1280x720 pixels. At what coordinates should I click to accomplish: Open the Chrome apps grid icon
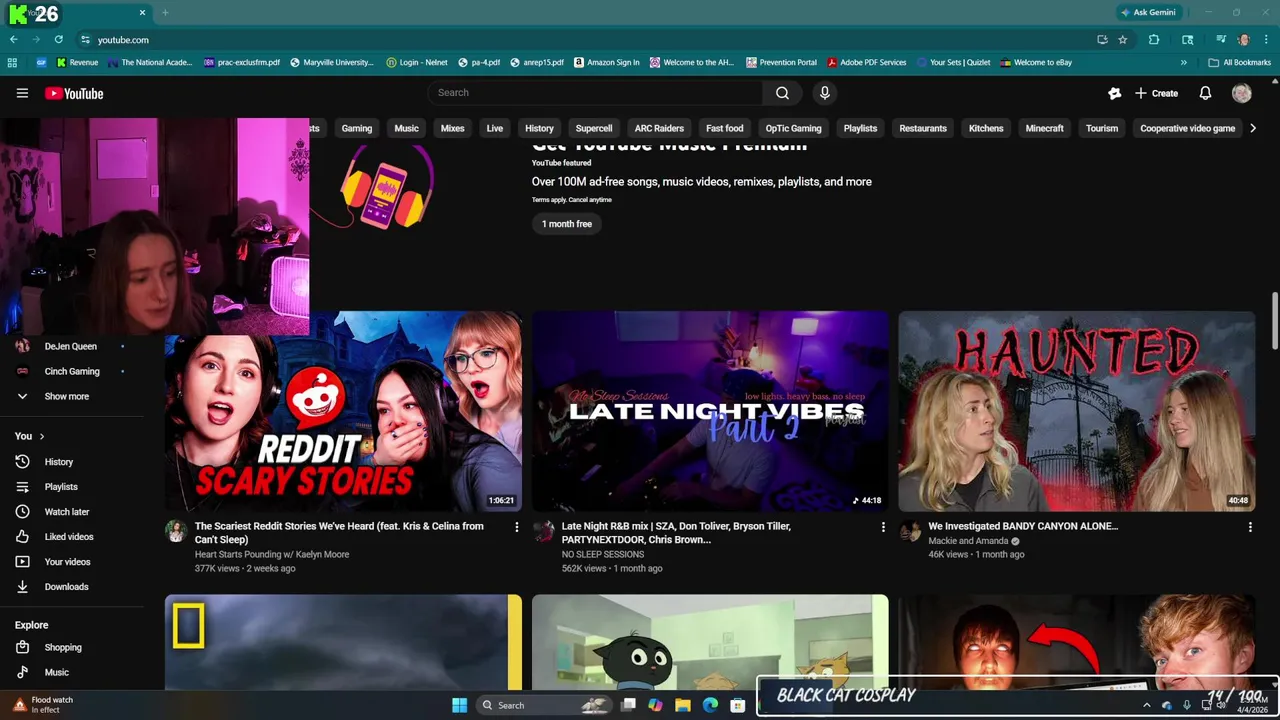point(12,62)
